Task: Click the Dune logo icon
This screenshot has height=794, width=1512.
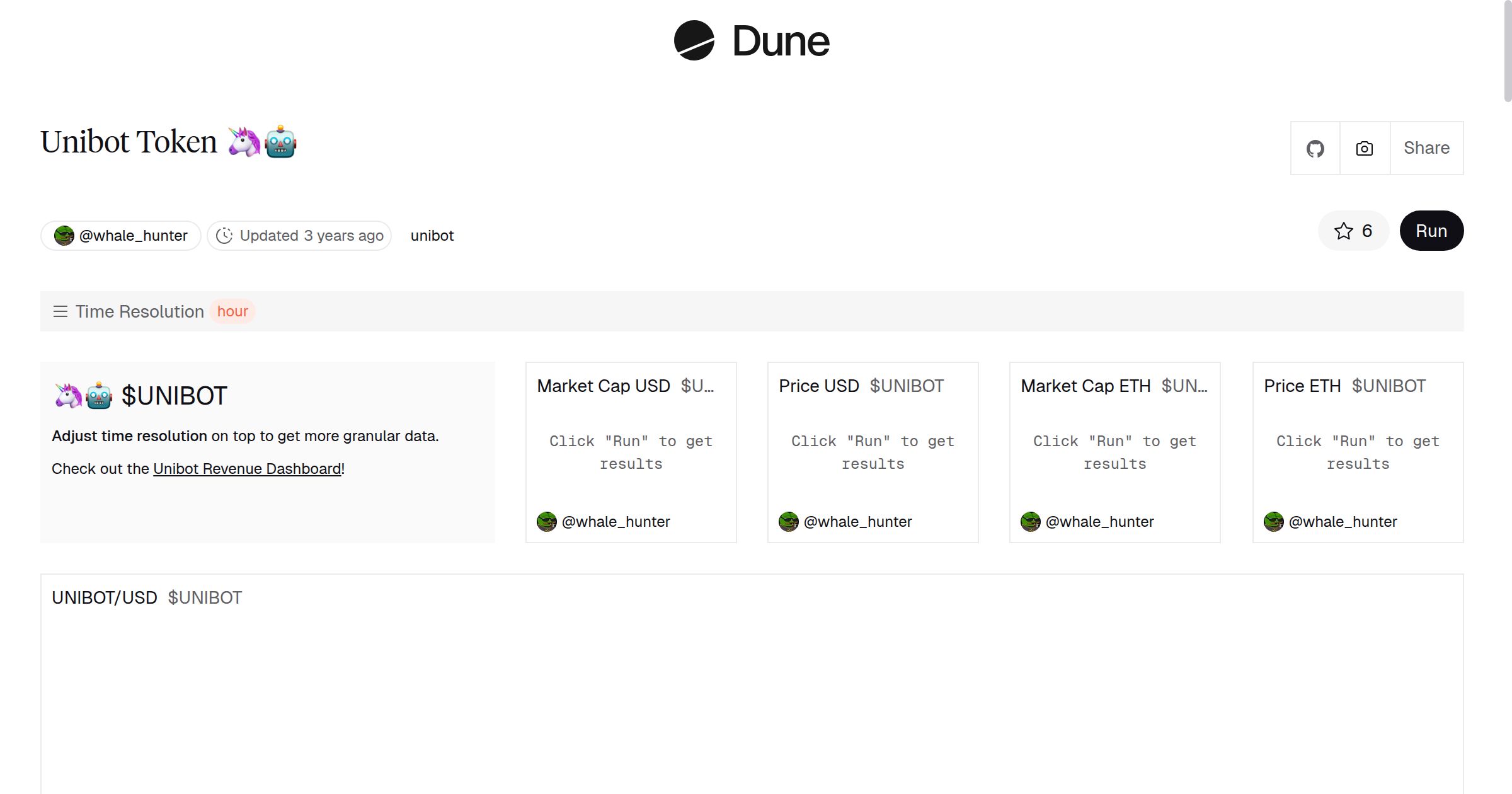Action: pos(694,40)
